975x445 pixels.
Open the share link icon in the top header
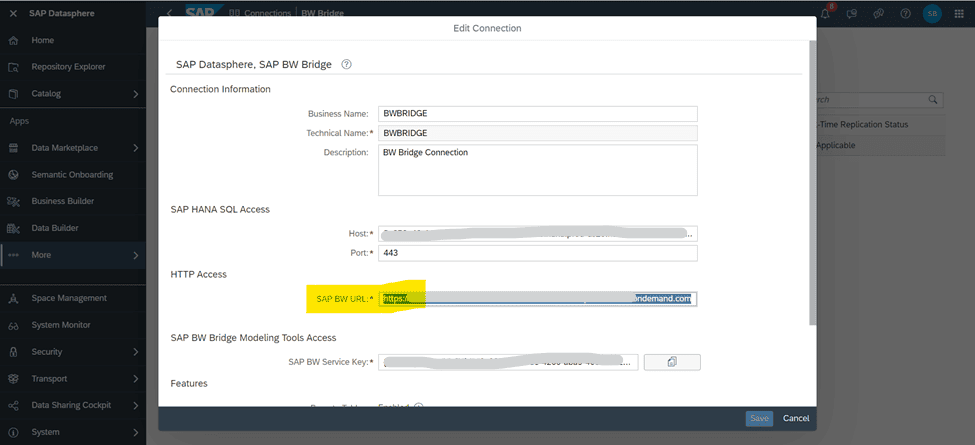click(x=879, y=13)
